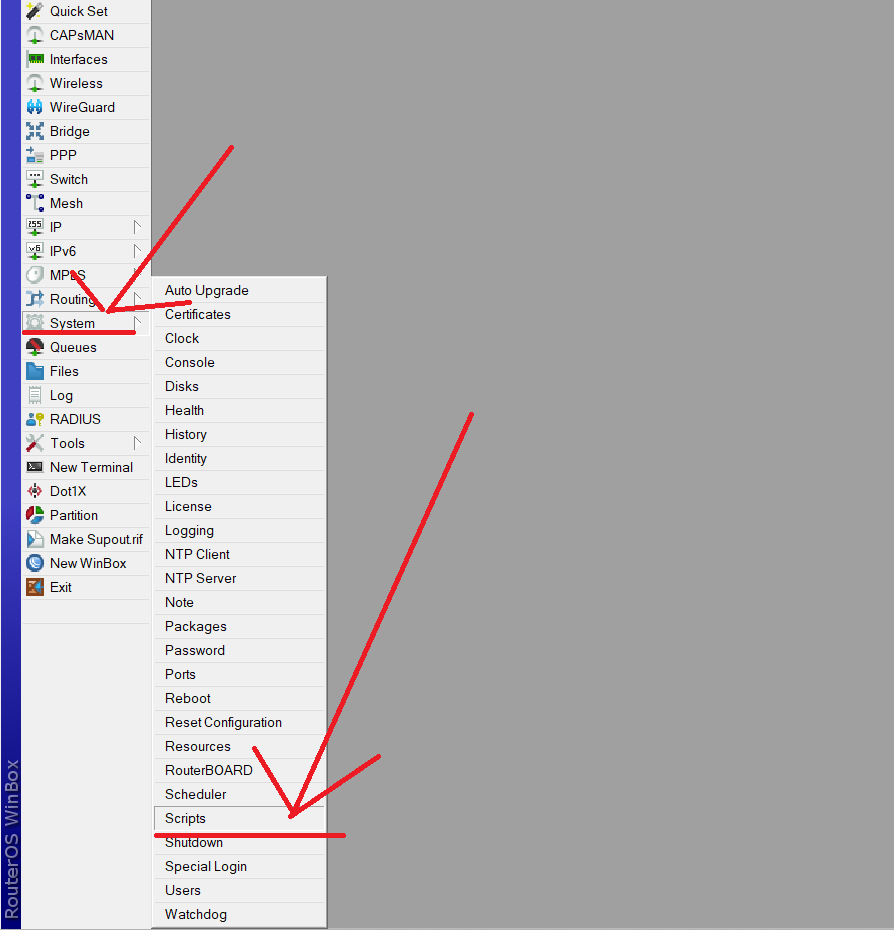Click the New WinBox globe icon
Viewport: 894px width, 930px height.
coord(35,563)
